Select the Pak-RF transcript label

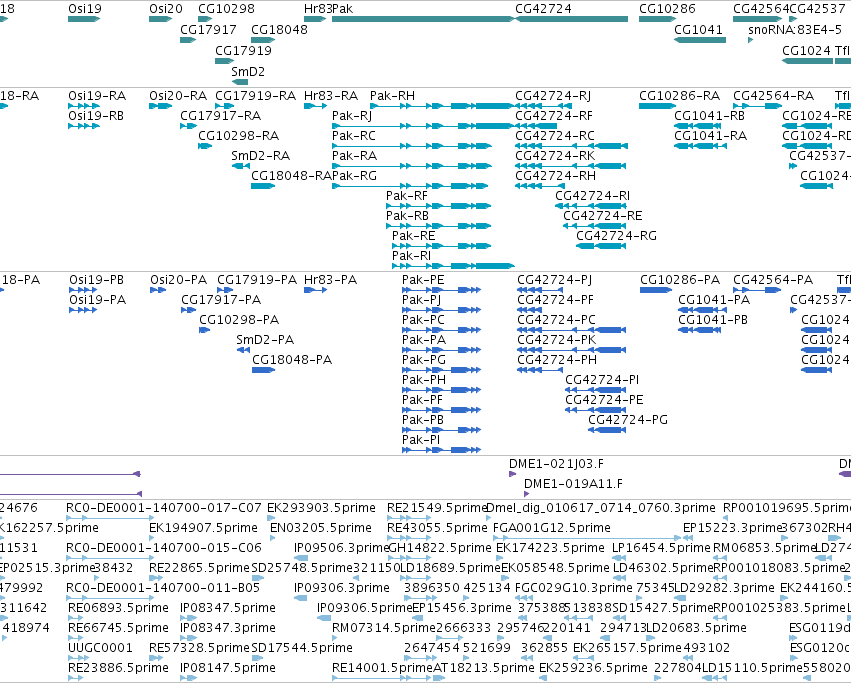coord(407,196)
